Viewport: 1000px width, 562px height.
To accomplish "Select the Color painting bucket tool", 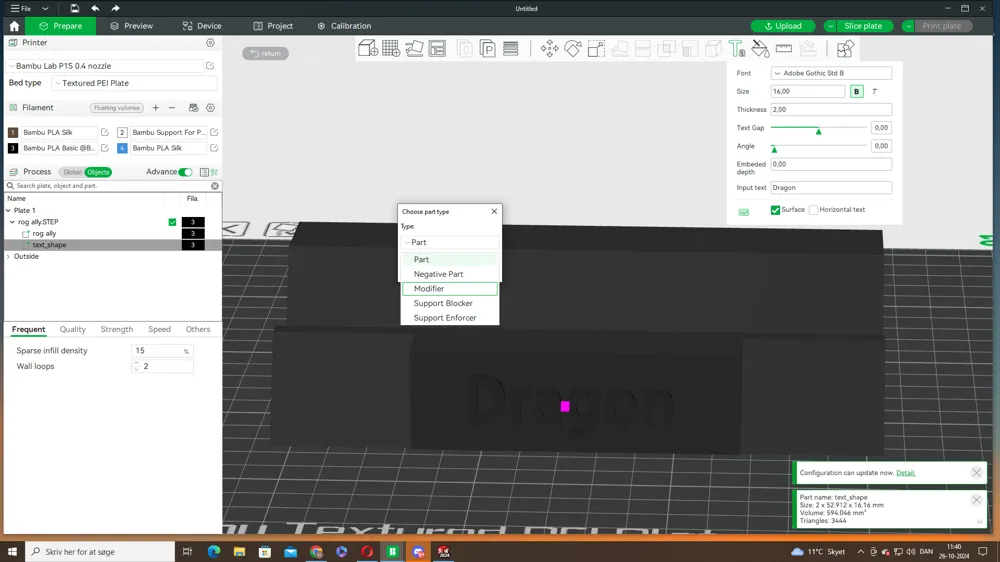I will [x=760, y=48].
